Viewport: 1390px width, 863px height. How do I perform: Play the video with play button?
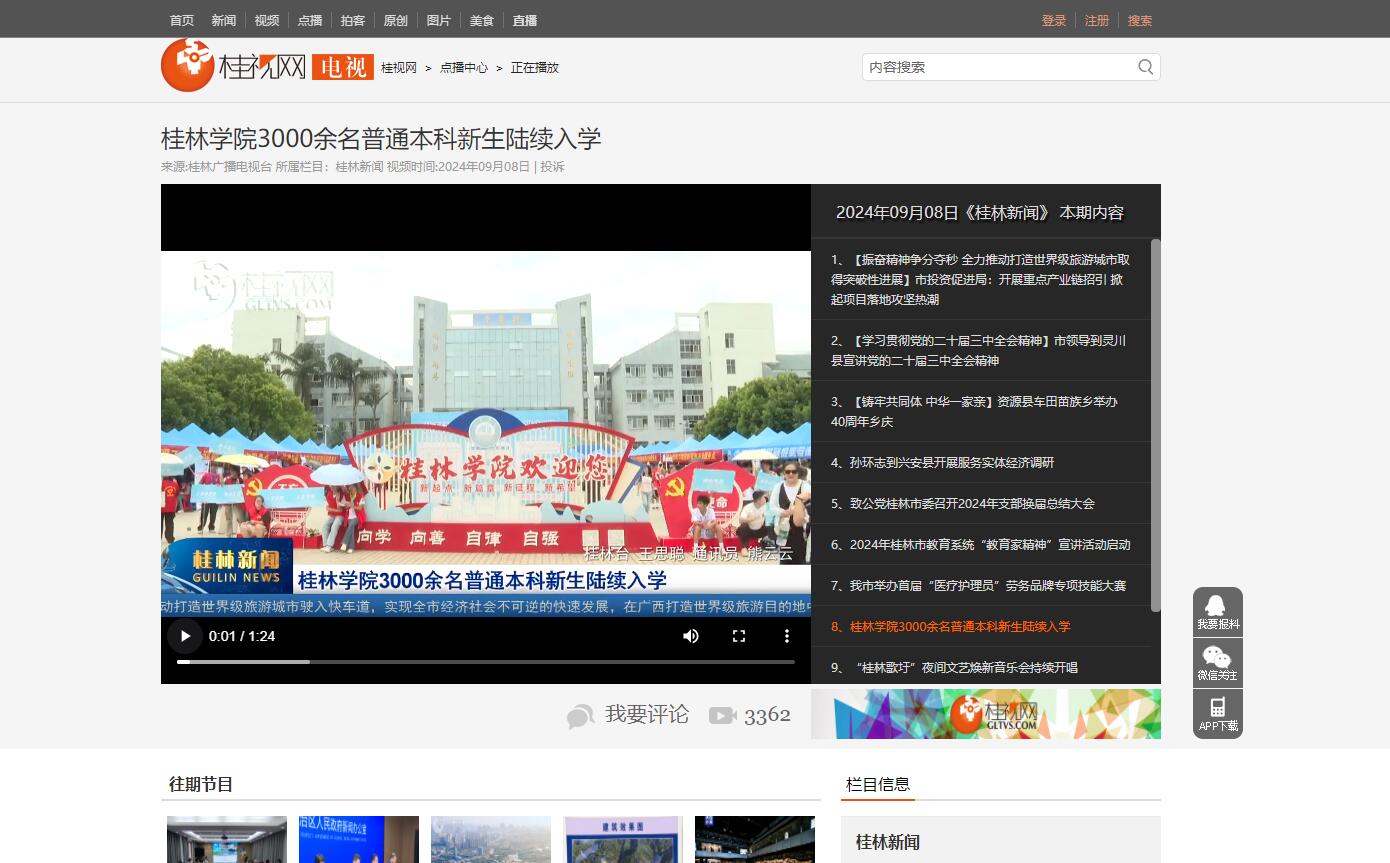(x=185, y=636)
